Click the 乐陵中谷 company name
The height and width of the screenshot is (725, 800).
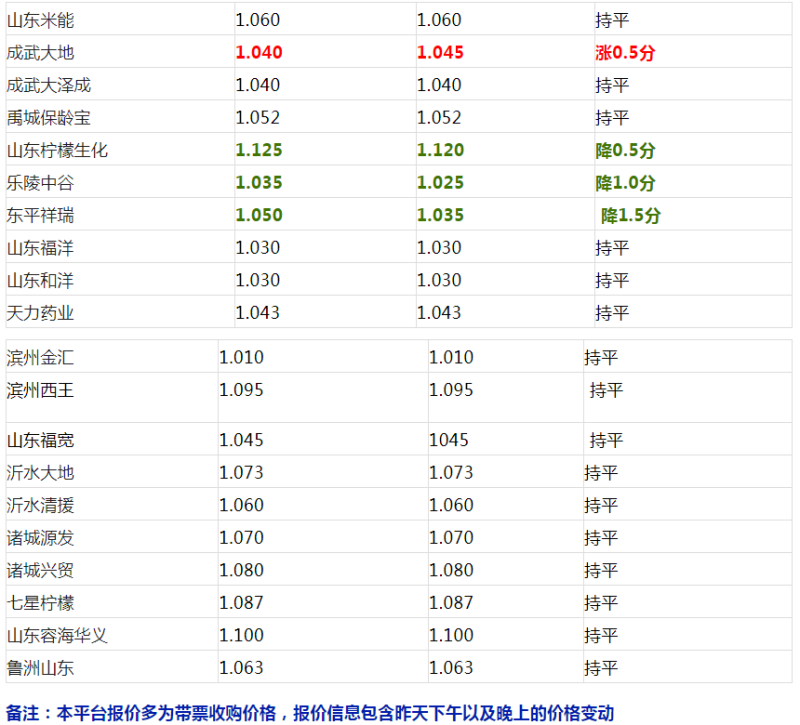pyautogui.click(x=40, y=183)
